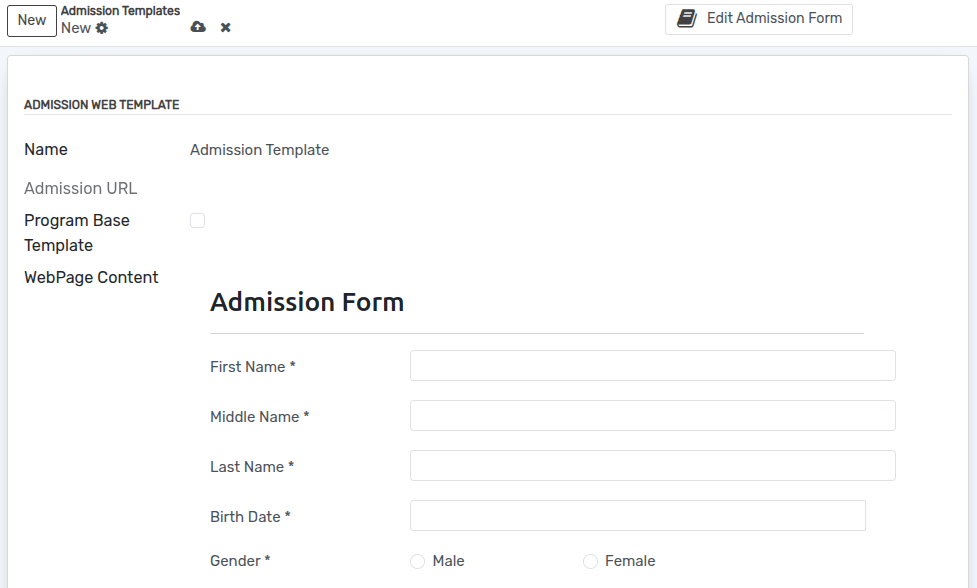The height and width of the screenshot is (588, 977).
Task: Click the WebPage Content label
Action: point(91,277)
